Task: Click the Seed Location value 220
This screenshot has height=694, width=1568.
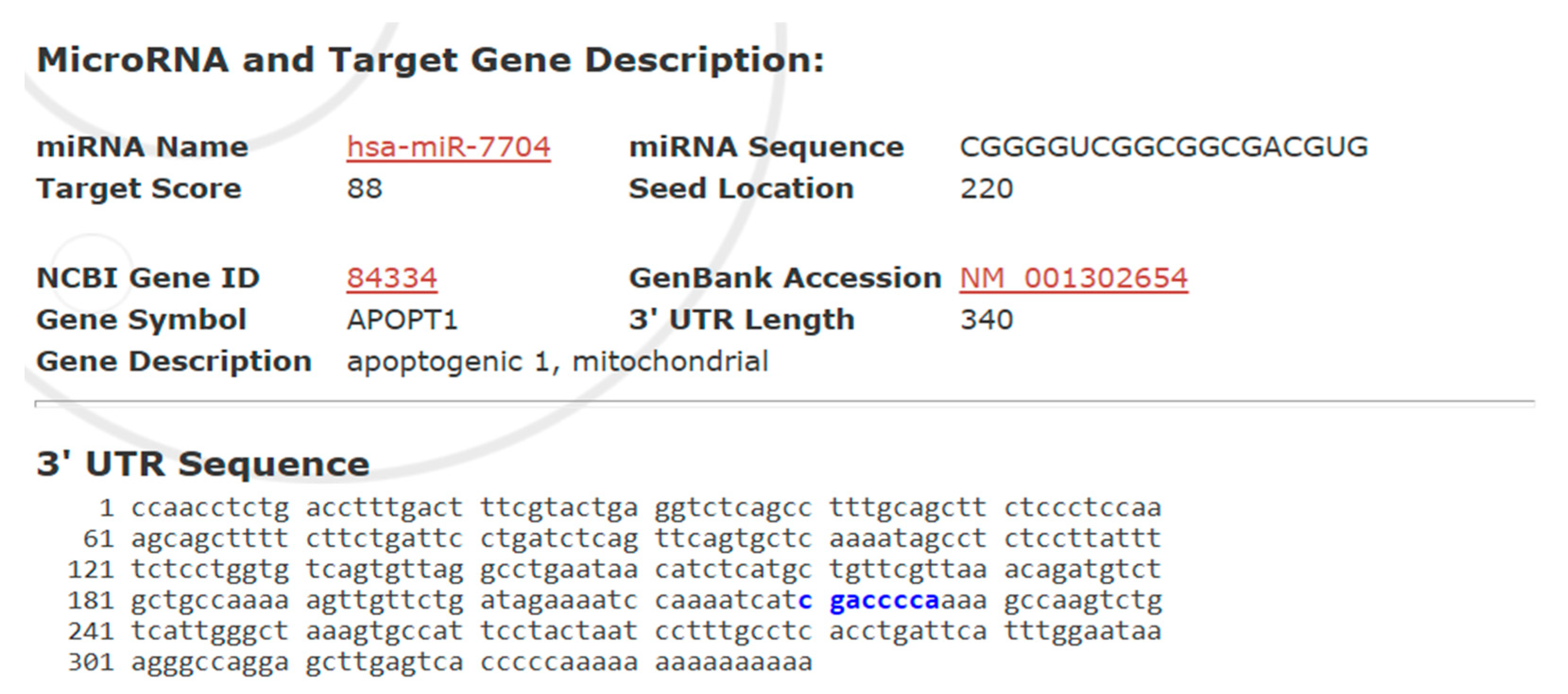Action: [x=986, y=189]
